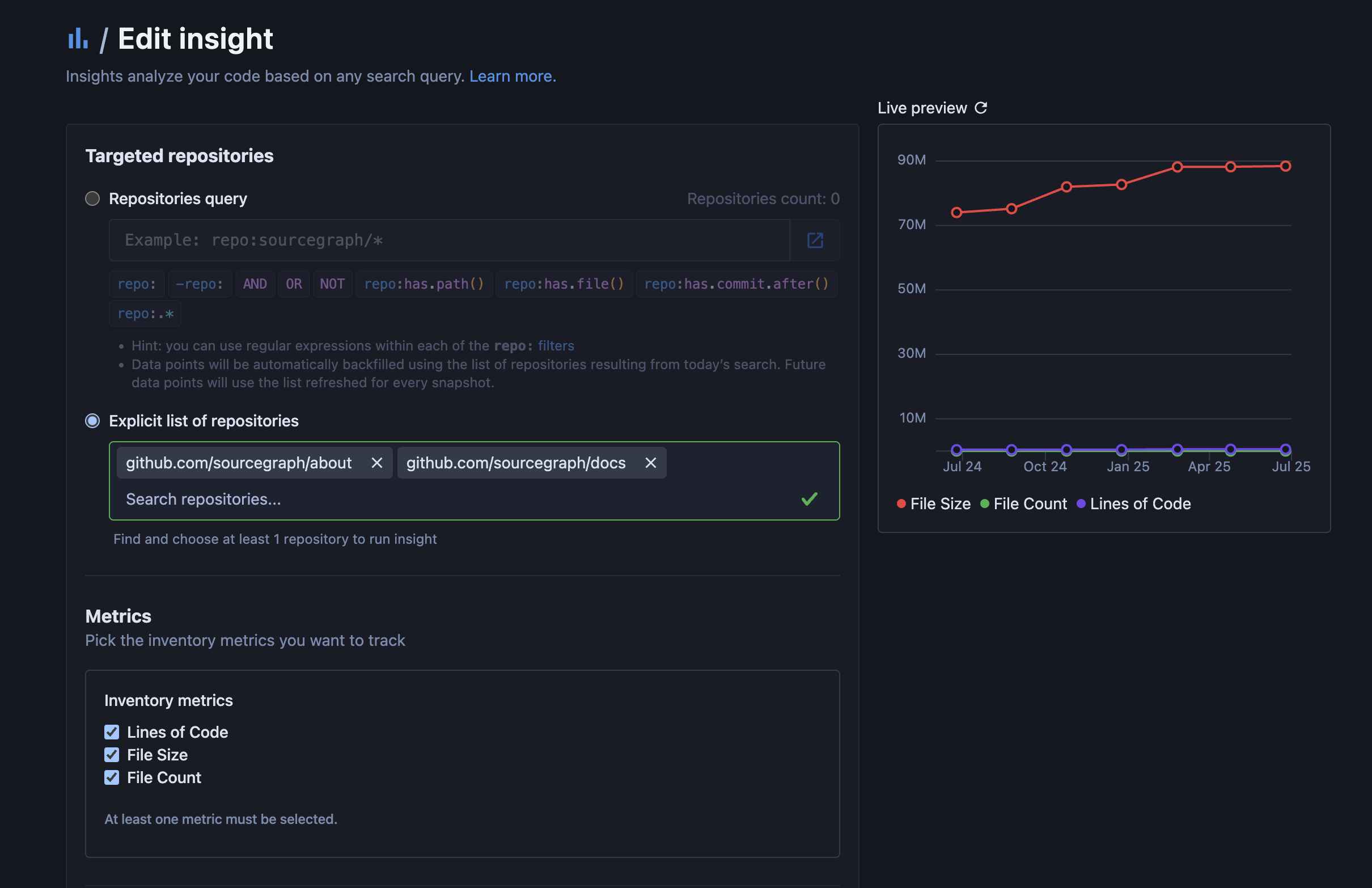Click the insights bar chart icon
The width and height of the screenshot is (1372, 888).
(78, 39)
